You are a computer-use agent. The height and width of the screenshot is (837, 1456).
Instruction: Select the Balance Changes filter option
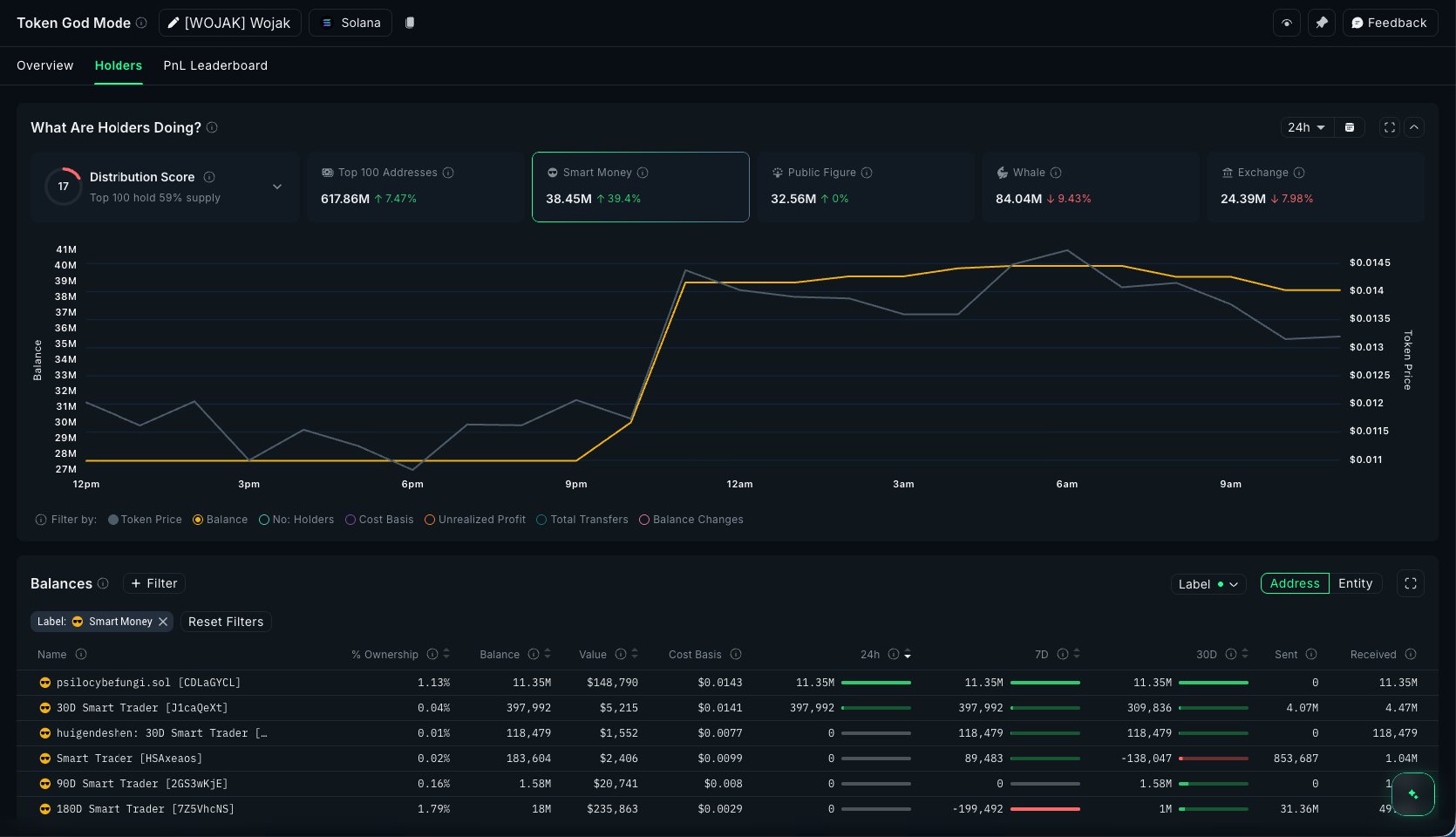[x=644, y=520]
